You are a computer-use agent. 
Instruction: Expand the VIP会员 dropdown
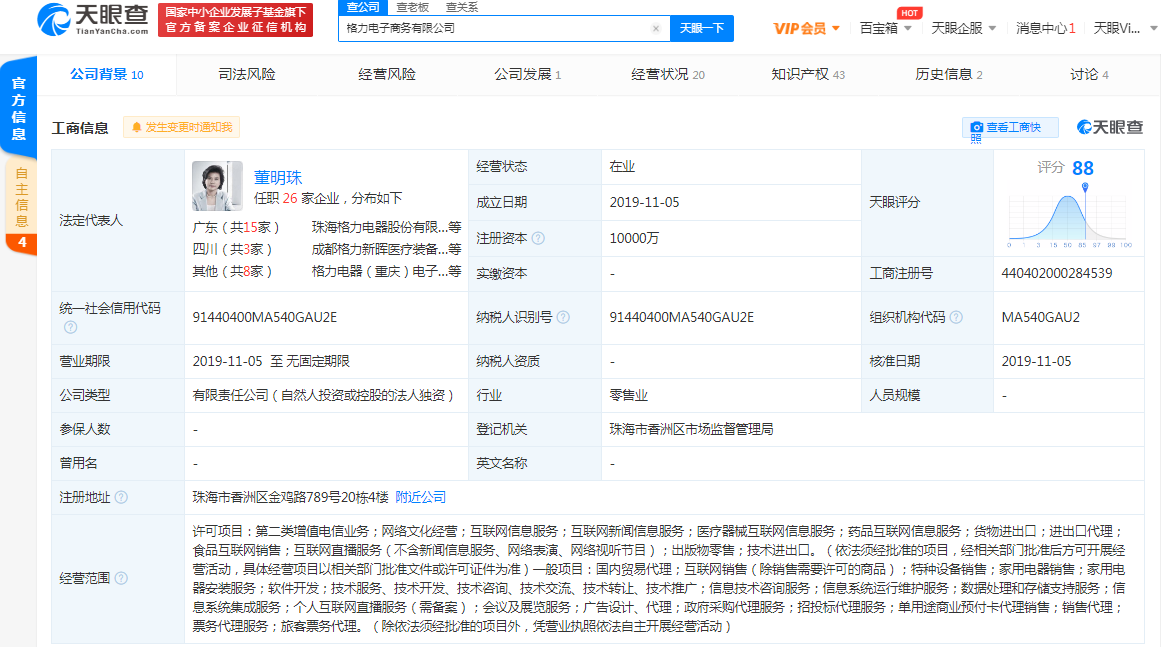pyautogui.click(x=807, y=28)
